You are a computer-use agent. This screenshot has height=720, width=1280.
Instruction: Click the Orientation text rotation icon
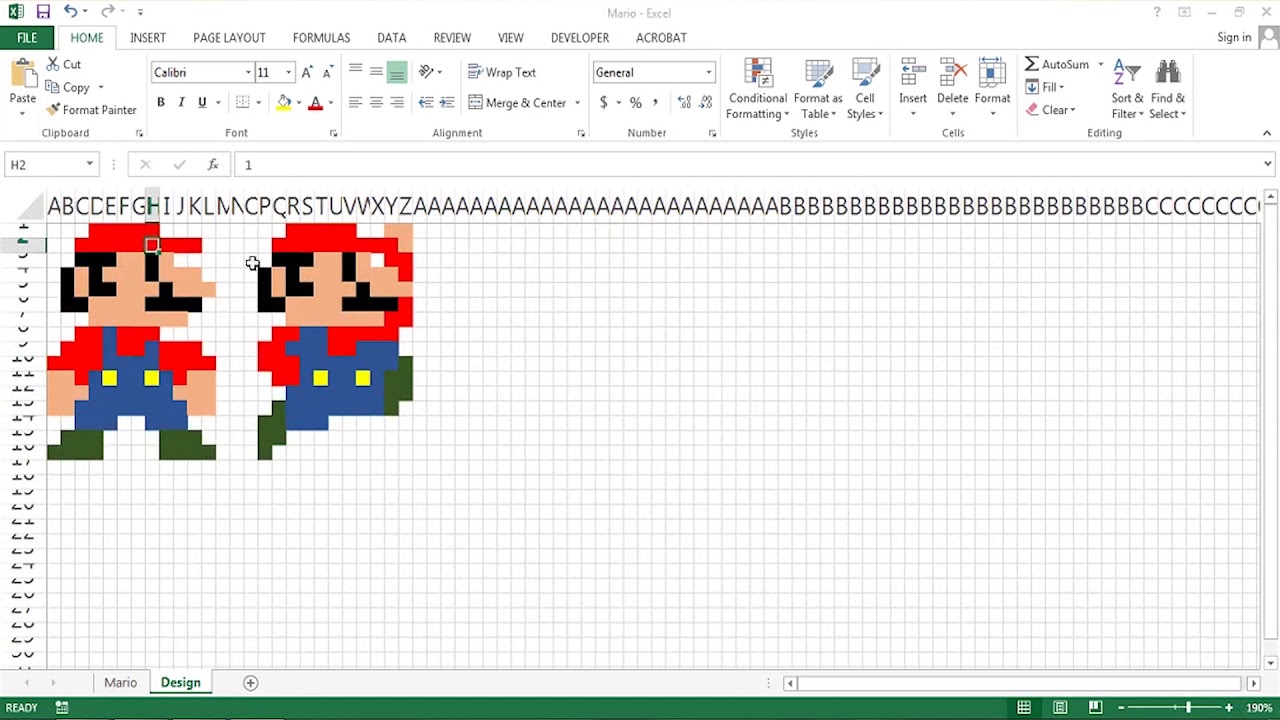(427, 72)
